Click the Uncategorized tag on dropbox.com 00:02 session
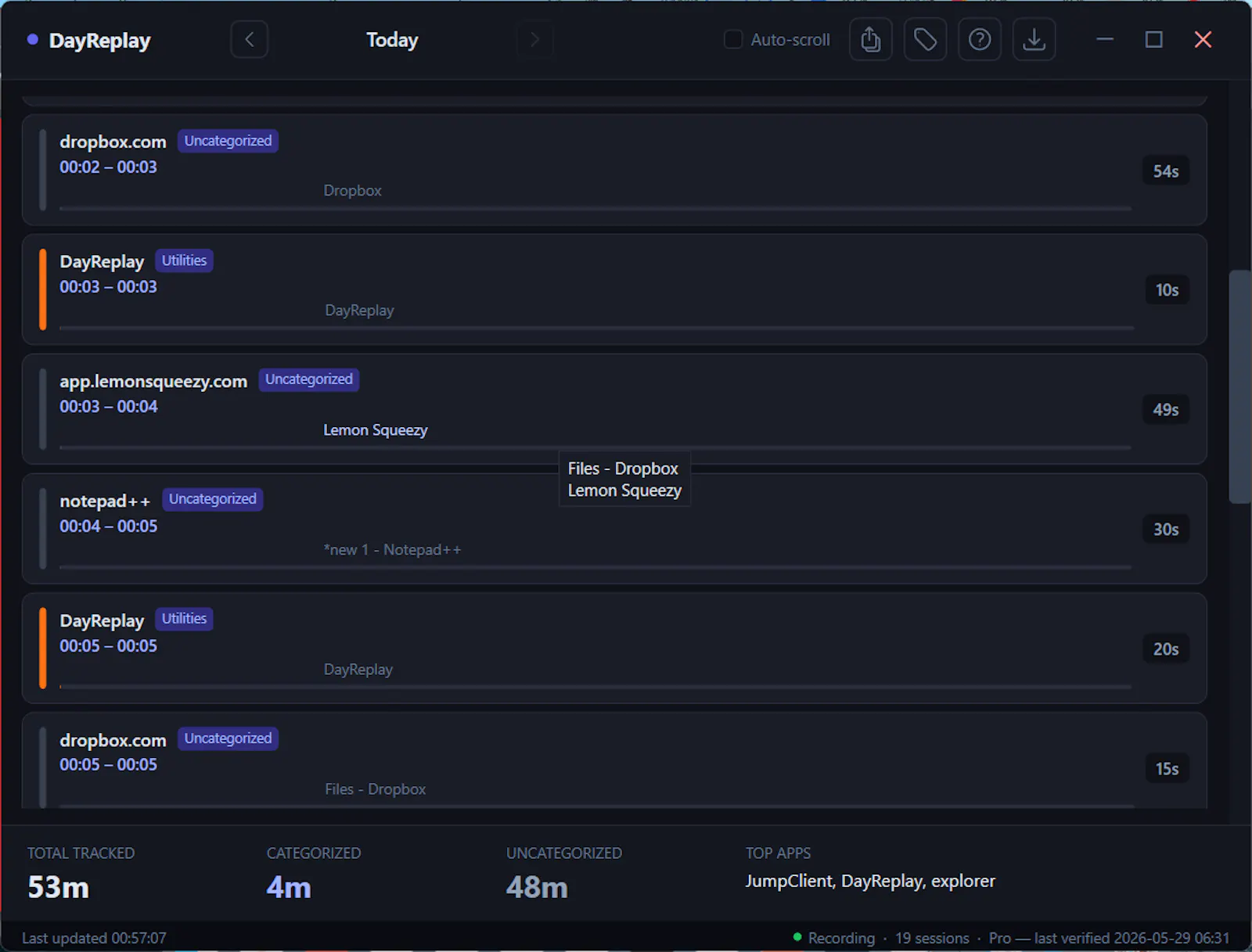 [228, 141]
